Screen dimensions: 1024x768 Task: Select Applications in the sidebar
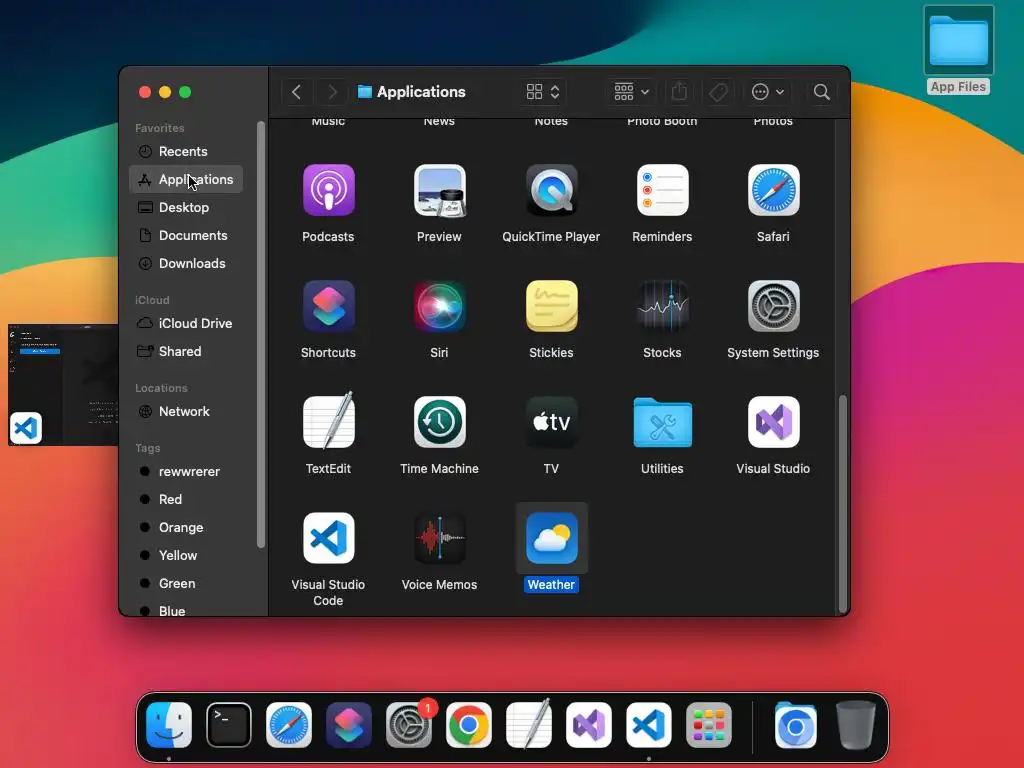(186, 180)
